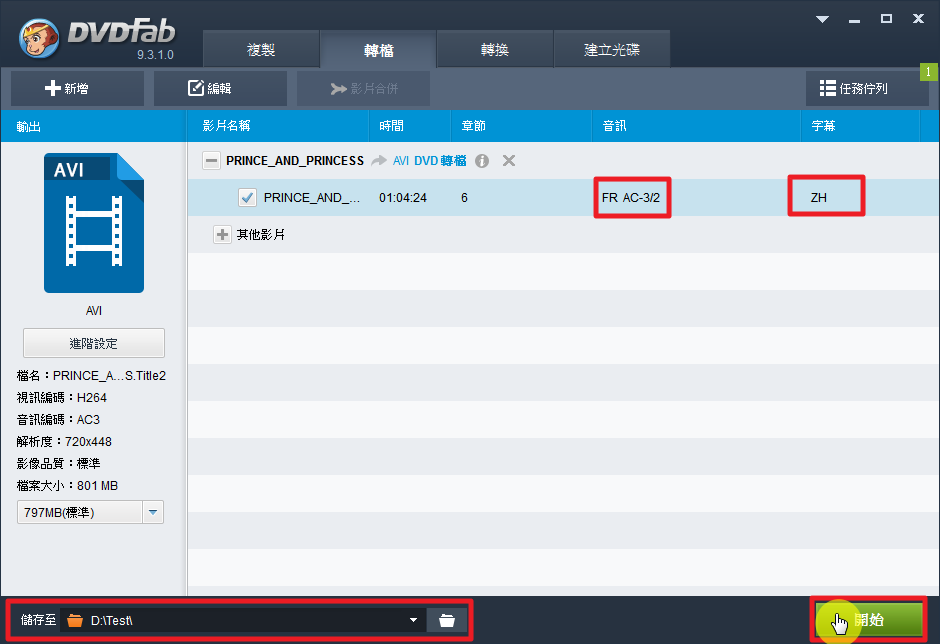Image resolution: width=940 pixels, height=644 pixels.
Task: Click the large AVI file format icon
Action: (x=94, y=223)
